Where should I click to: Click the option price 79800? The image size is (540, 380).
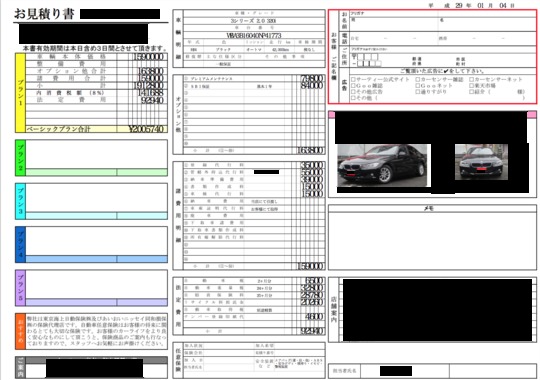(312, 78)
